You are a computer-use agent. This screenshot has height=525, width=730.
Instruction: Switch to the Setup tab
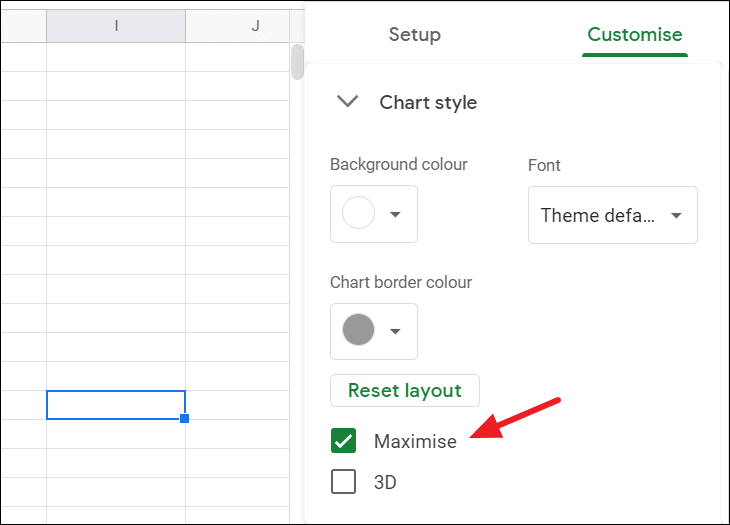click(x=414, y=35)
